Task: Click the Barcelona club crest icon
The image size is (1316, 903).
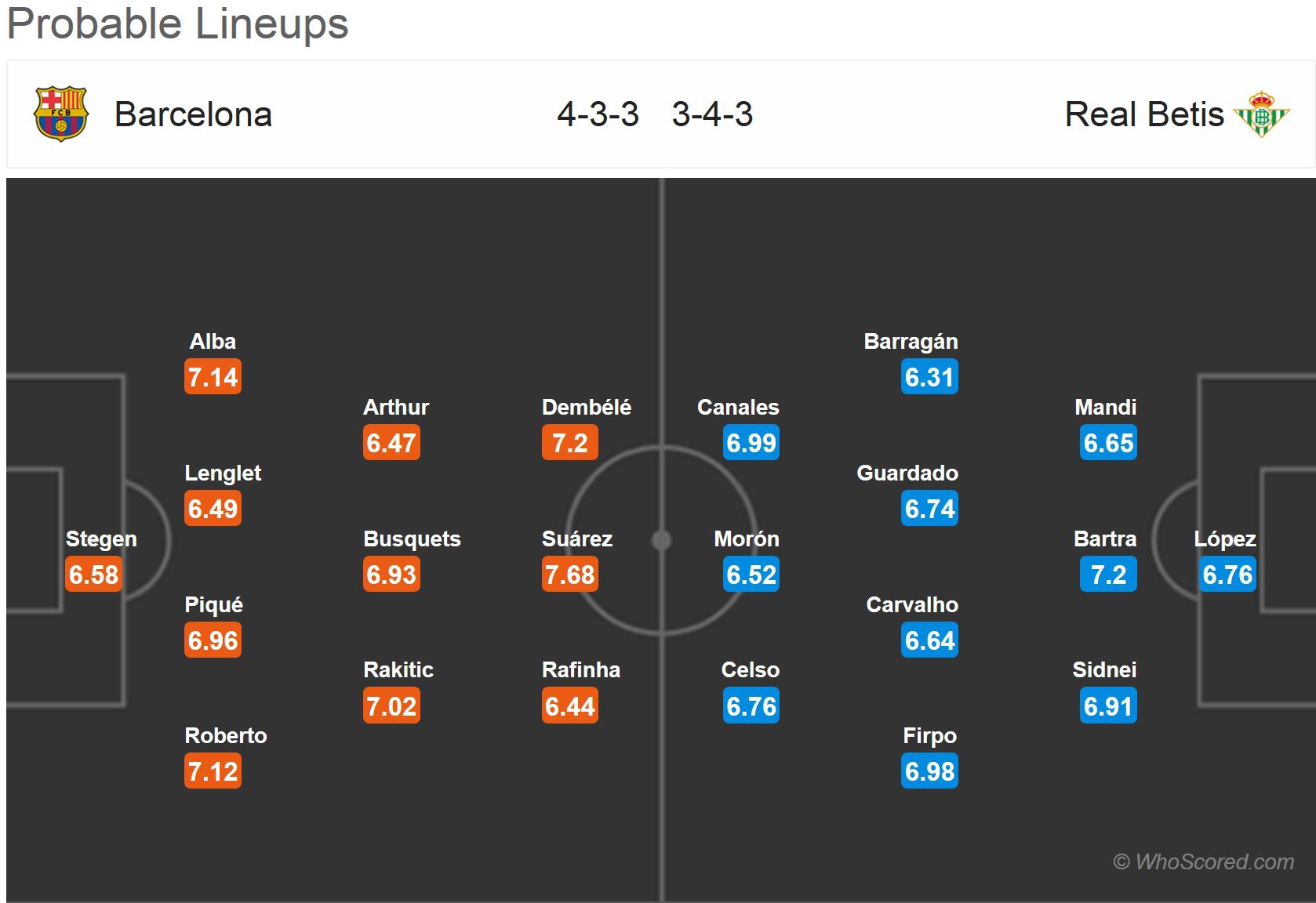Action: point(61,114)
